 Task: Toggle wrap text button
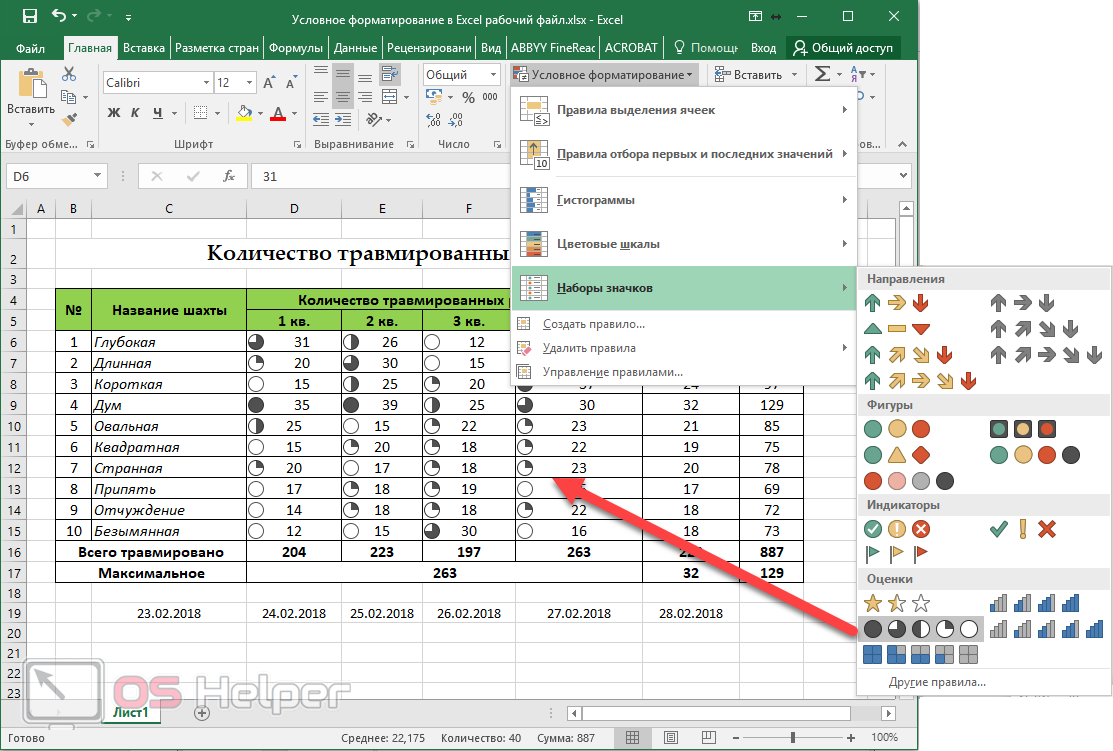[390, 74]
